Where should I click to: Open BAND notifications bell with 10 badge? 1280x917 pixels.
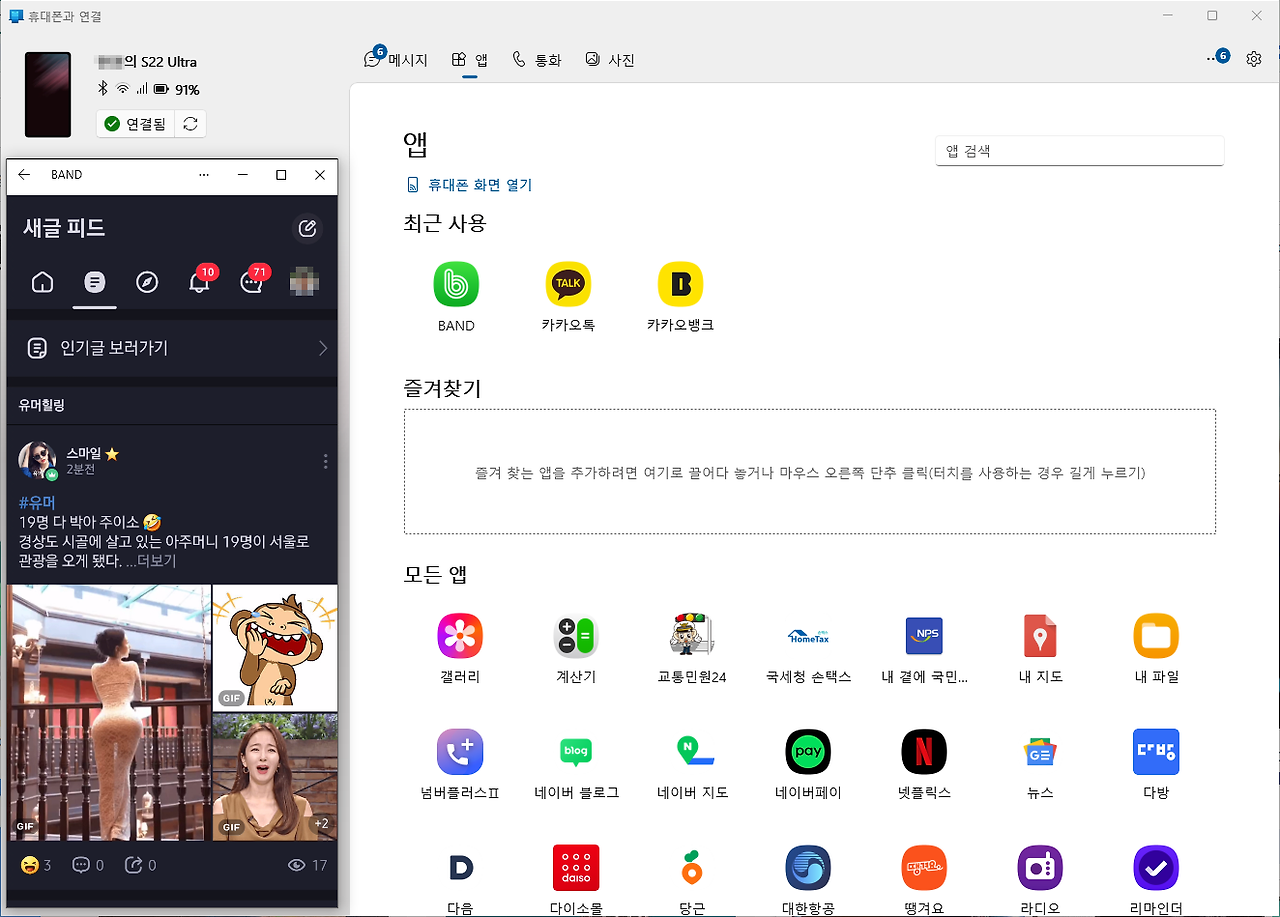201,281
